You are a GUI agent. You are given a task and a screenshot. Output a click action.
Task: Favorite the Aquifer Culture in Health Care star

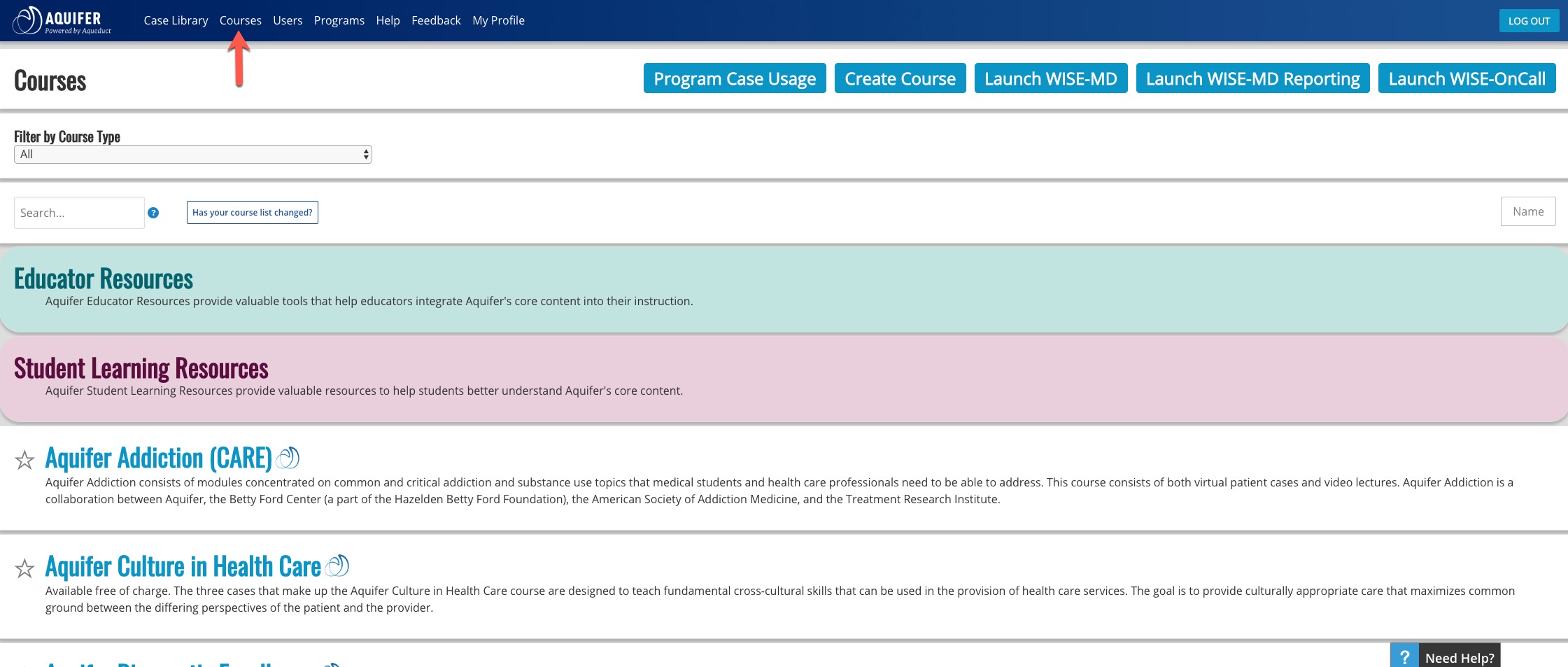24,568
